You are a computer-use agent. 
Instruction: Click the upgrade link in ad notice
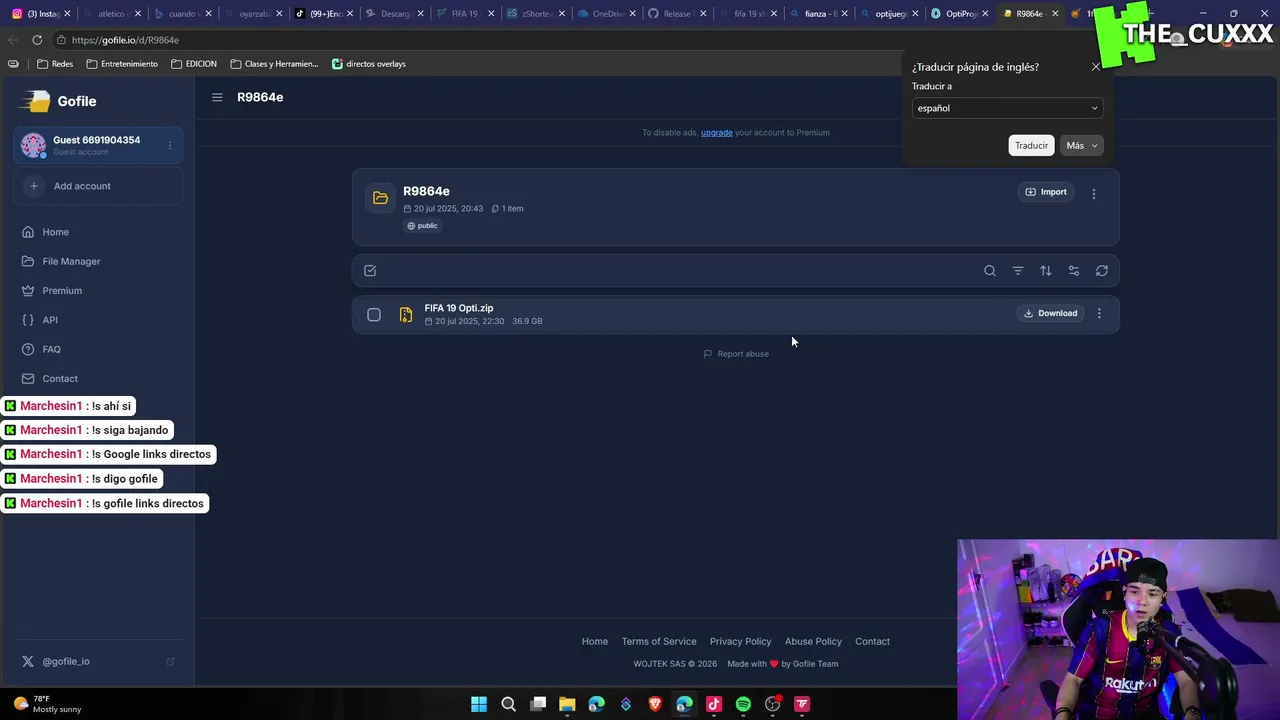[717, 132]
